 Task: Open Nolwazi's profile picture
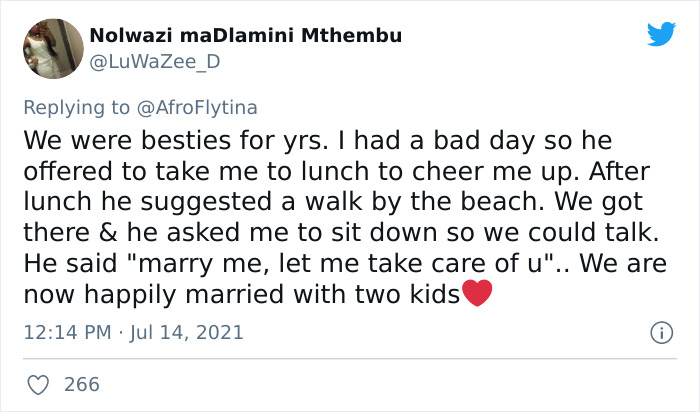click(x=46, y=47)
